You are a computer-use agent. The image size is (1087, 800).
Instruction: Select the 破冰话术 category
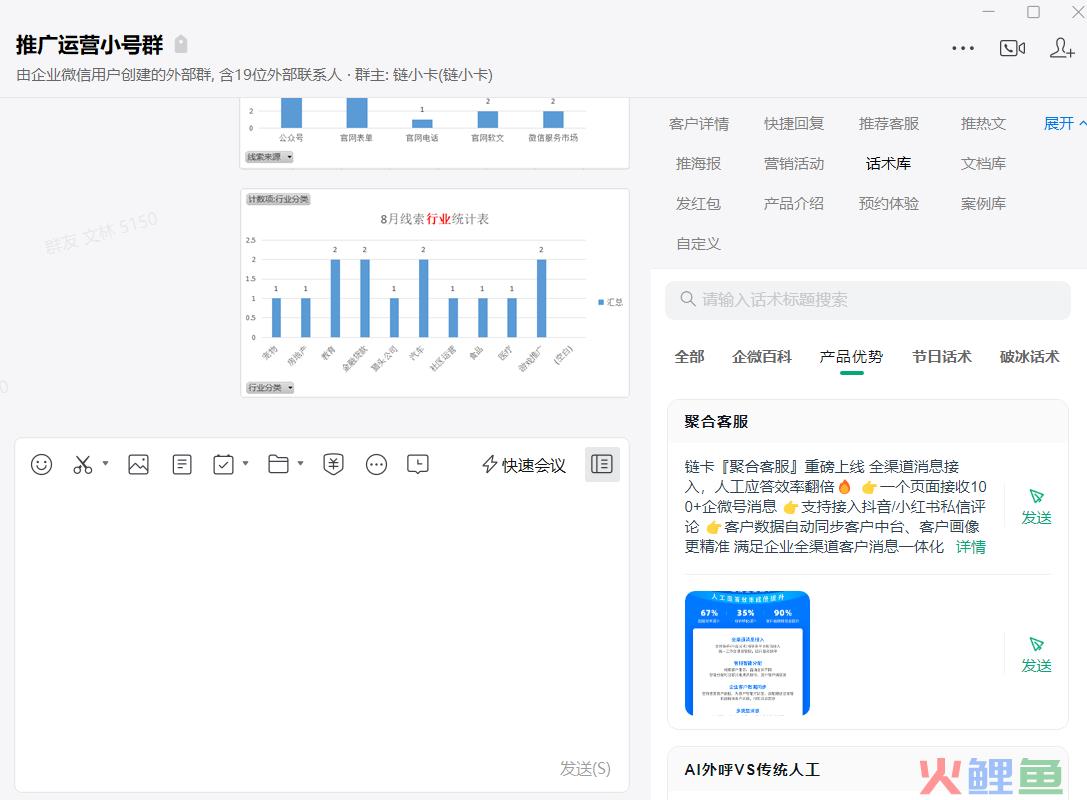pyautogui.click(x=1029, y=357)
